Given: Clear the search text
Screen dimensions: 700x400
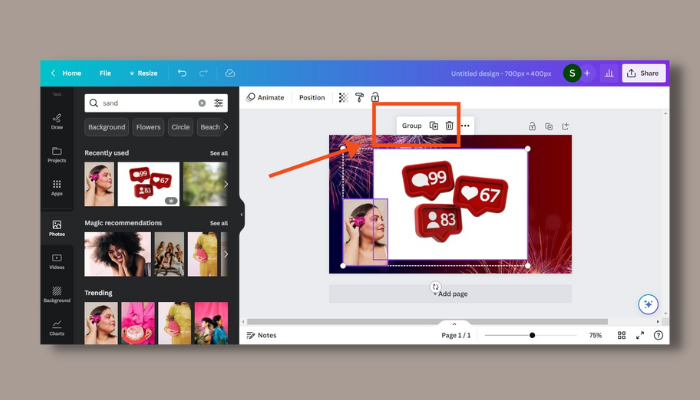Looking at the screenshot, I should pyautogui.click(x=202, y=103).
